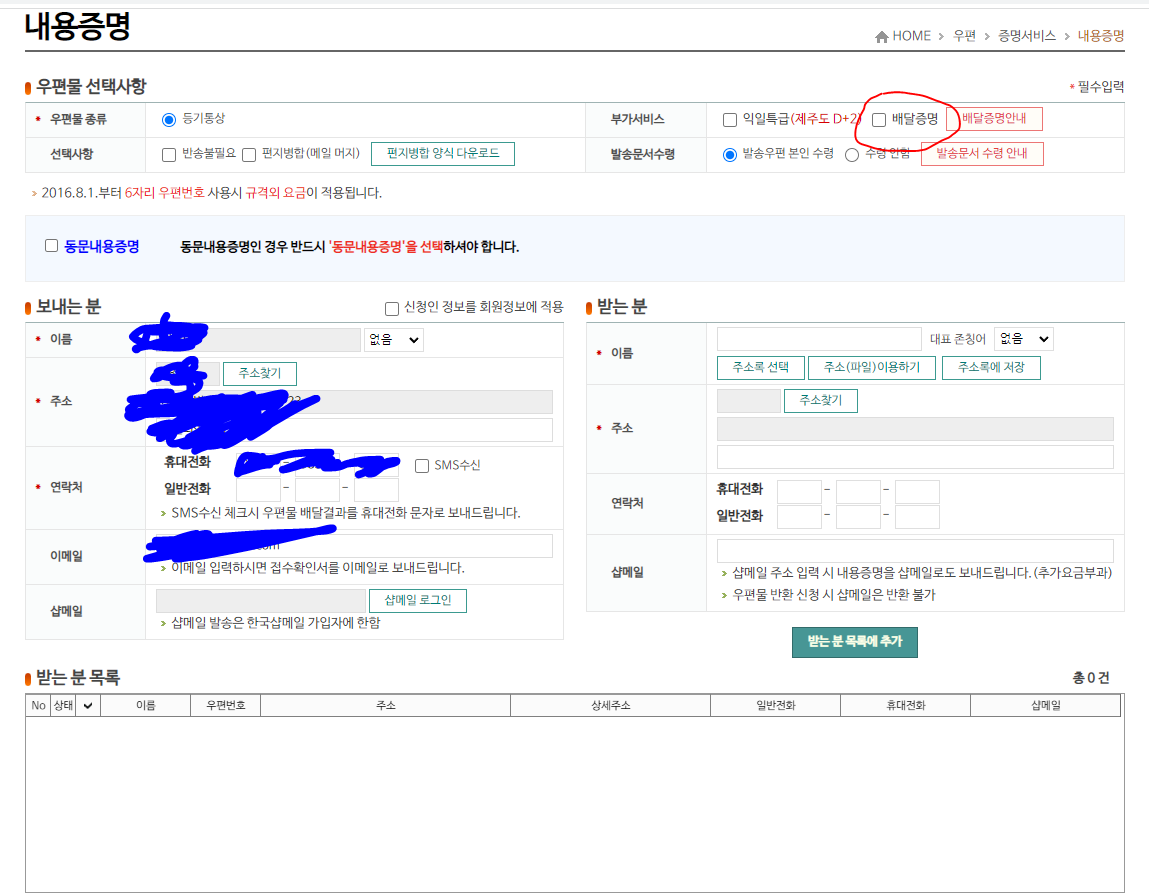Click the 상세주소 column header
Screen dimensions: 1149x895
(x=610, y=706)
